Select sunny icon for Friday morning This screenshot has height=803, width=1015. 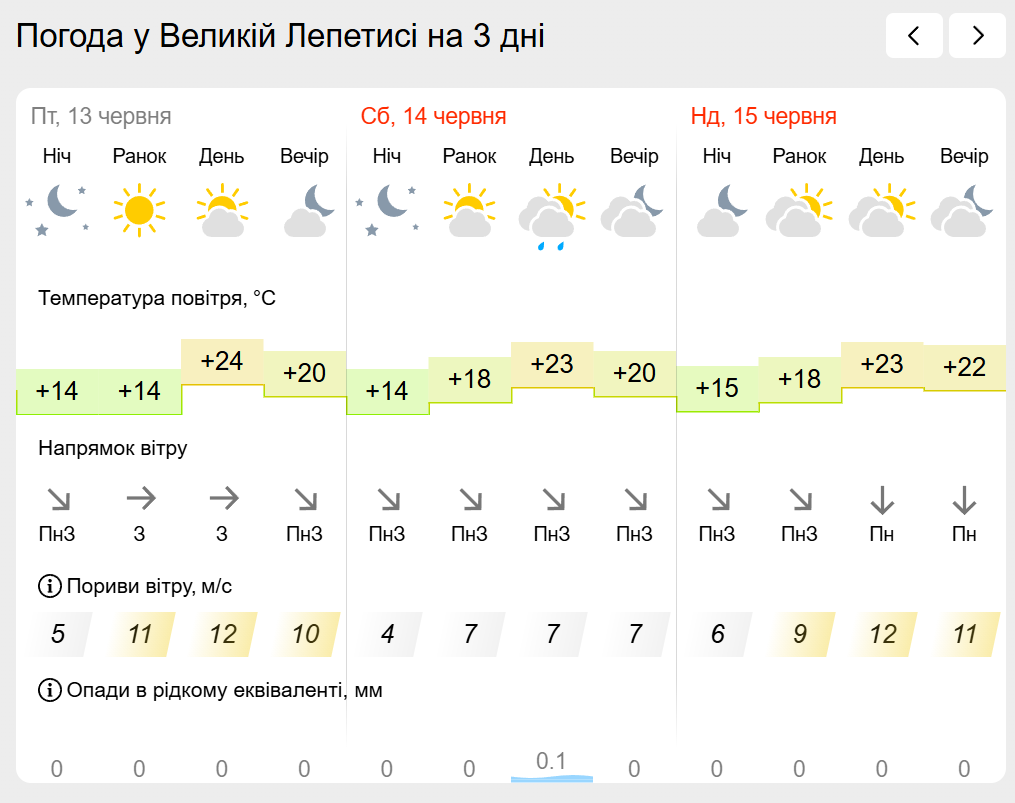pyautogui.click(x=139, y=210)
